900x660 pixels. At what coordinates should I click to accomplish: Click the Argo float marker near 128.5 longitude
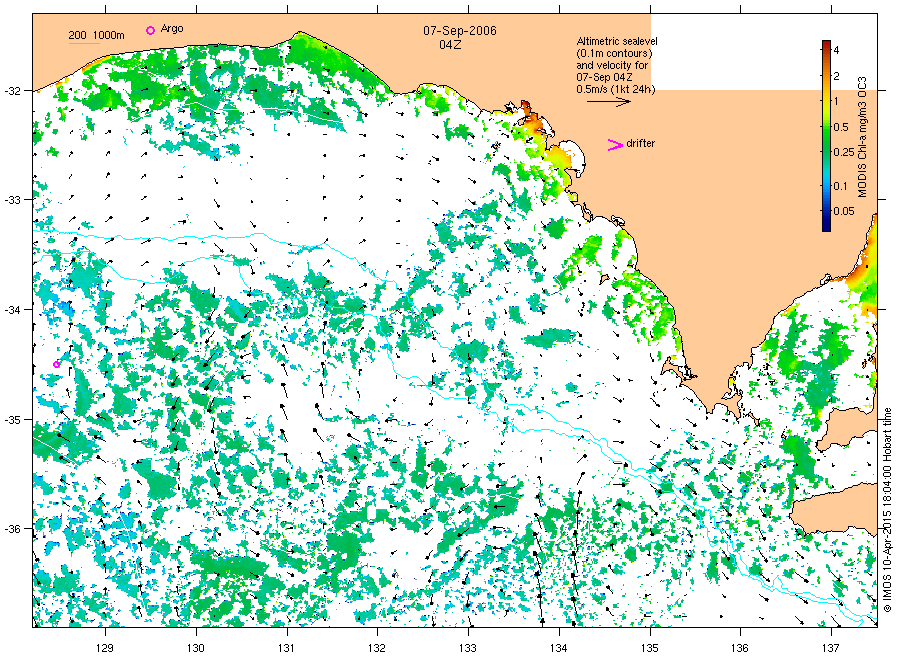[x=56, y=364]
